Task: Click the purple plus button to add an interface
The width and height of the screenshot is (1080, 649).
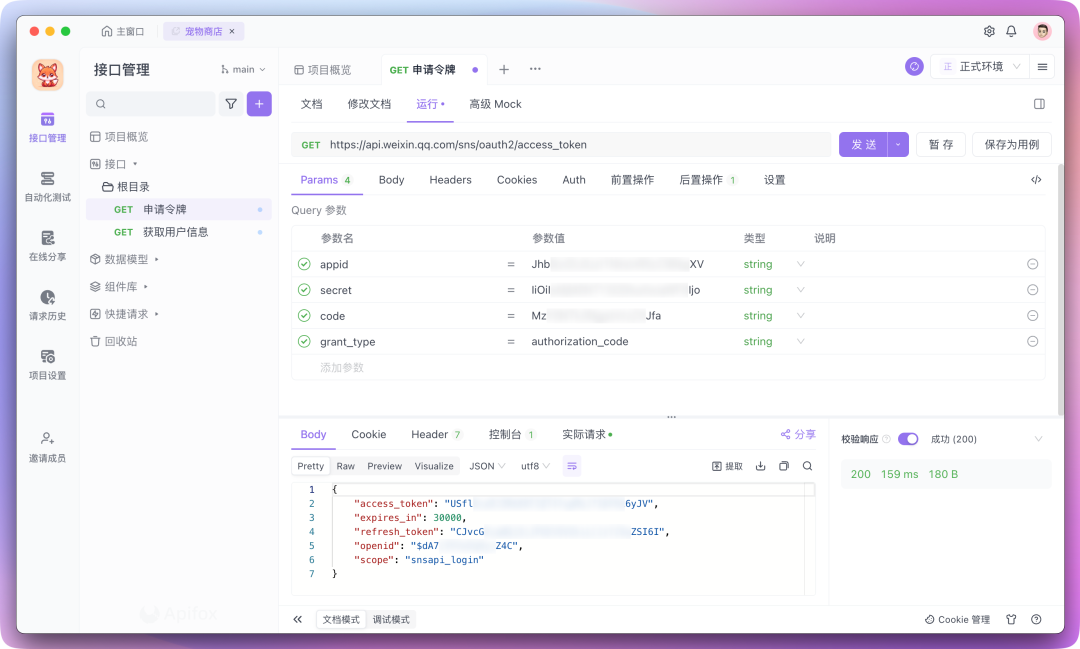Action: tap(259, 104)
